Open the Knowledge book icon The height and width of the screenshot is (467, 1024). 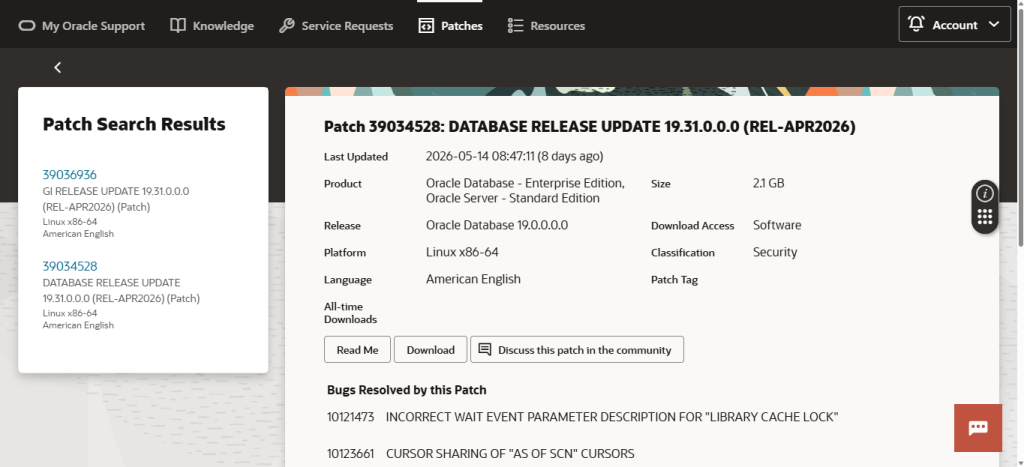178,25
